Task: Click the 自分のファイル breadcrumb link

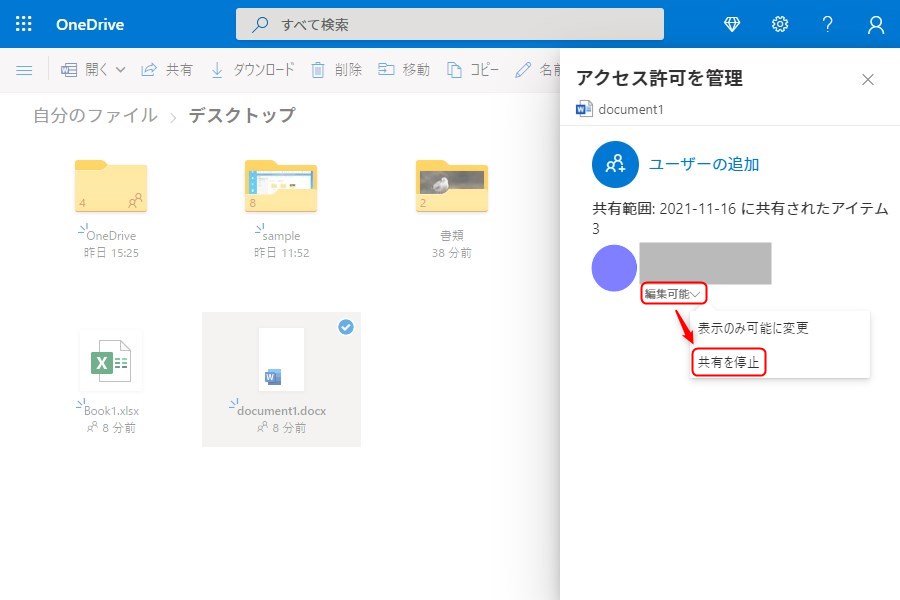Action: pyautogui.click(x=95, y=116)
